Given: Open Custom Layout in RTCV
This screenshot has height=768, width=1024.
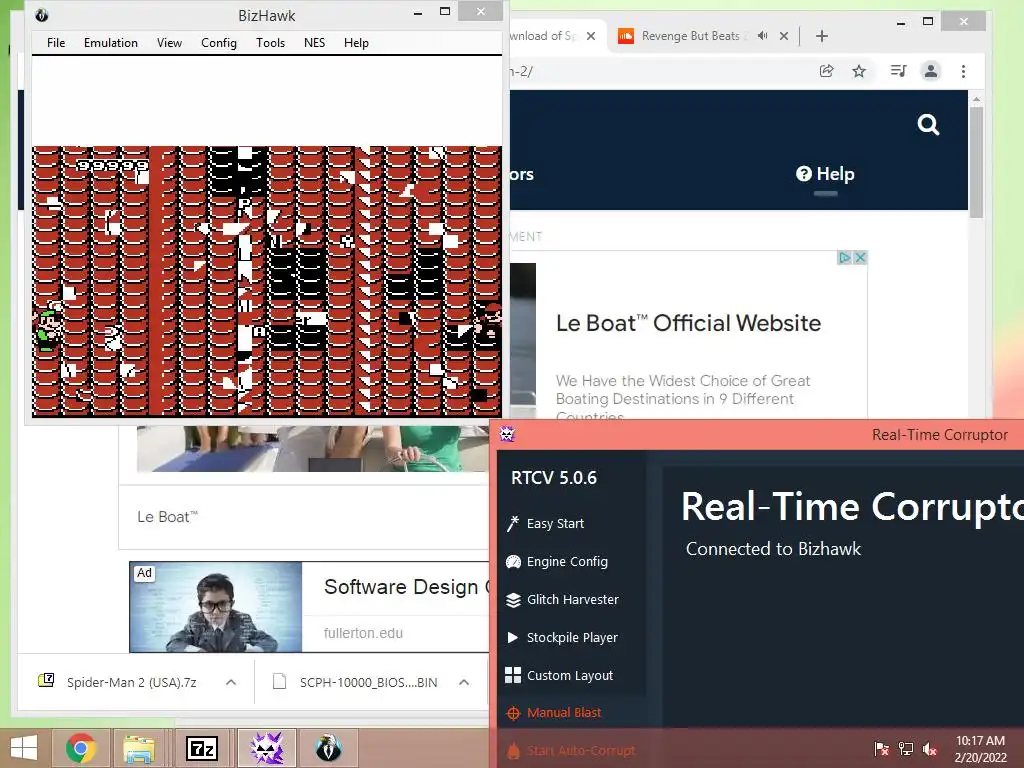Looking at the screenshot, I should click(x=569, y=675).
